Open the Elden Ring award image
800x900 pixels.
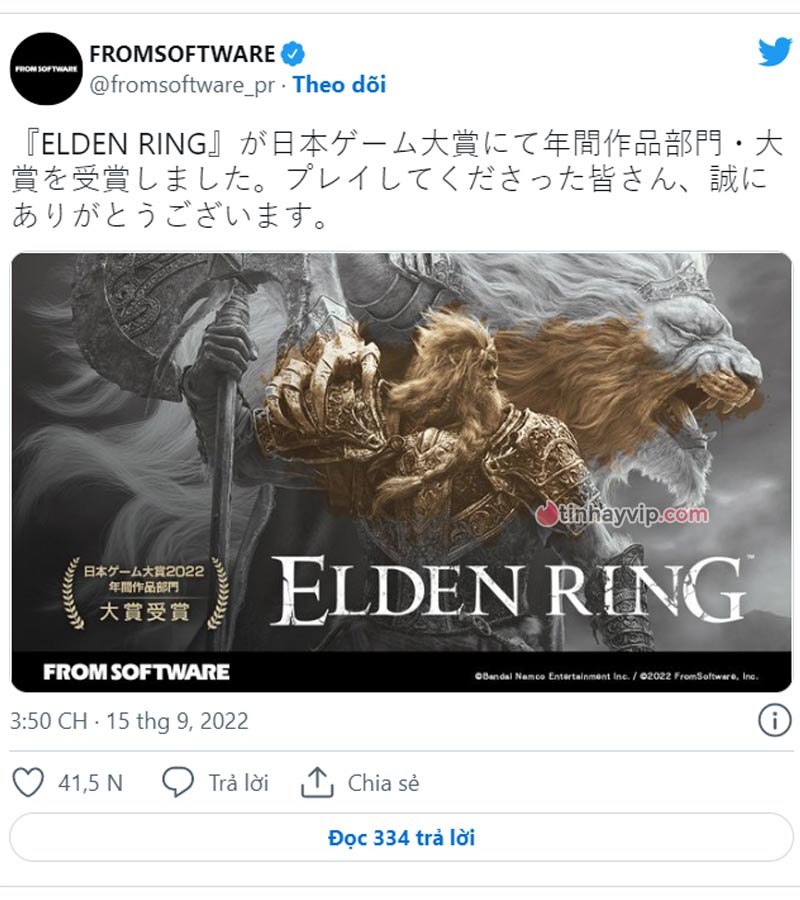point(401,472)
